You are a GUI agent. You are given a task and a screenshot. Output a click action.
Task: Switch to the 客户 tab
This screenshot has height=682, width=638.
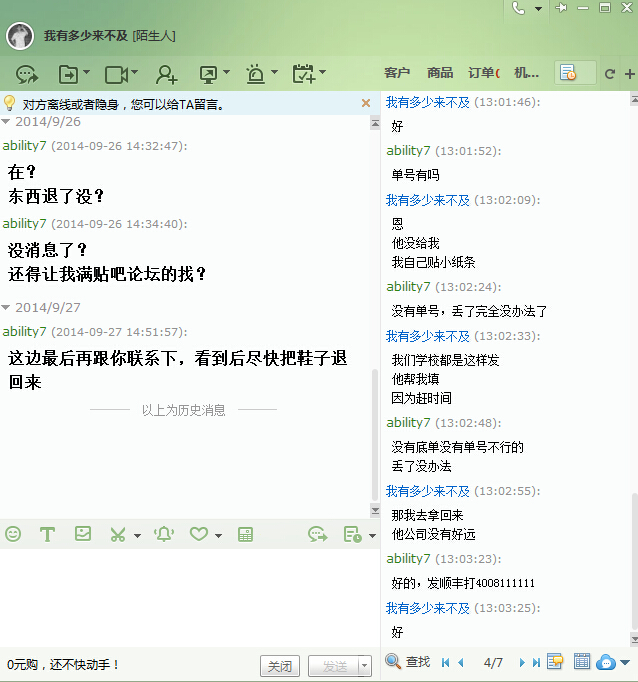397,73
